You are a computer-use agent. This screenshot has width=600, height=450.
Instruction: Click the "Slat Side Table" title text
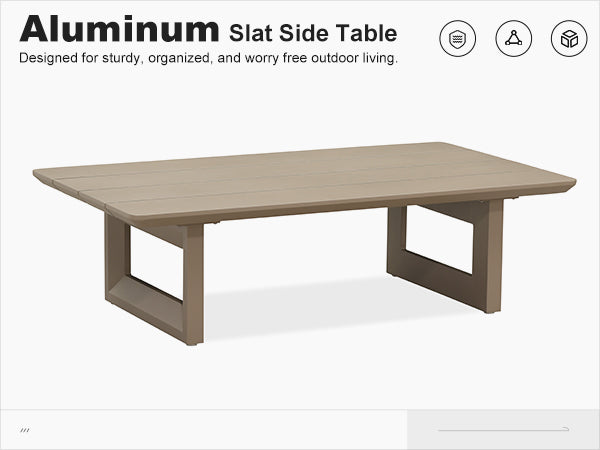[x=313, y=33]
